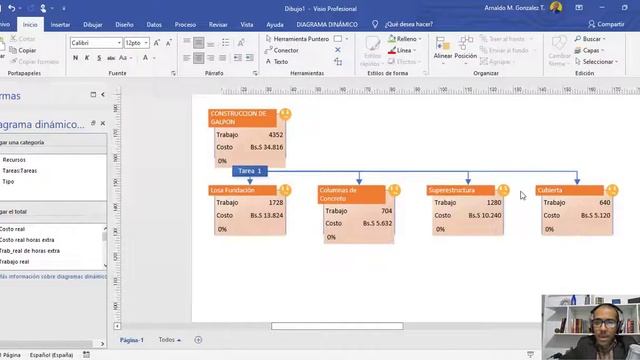
Task: Apply font color with the A button
Action: coord(145,58)
